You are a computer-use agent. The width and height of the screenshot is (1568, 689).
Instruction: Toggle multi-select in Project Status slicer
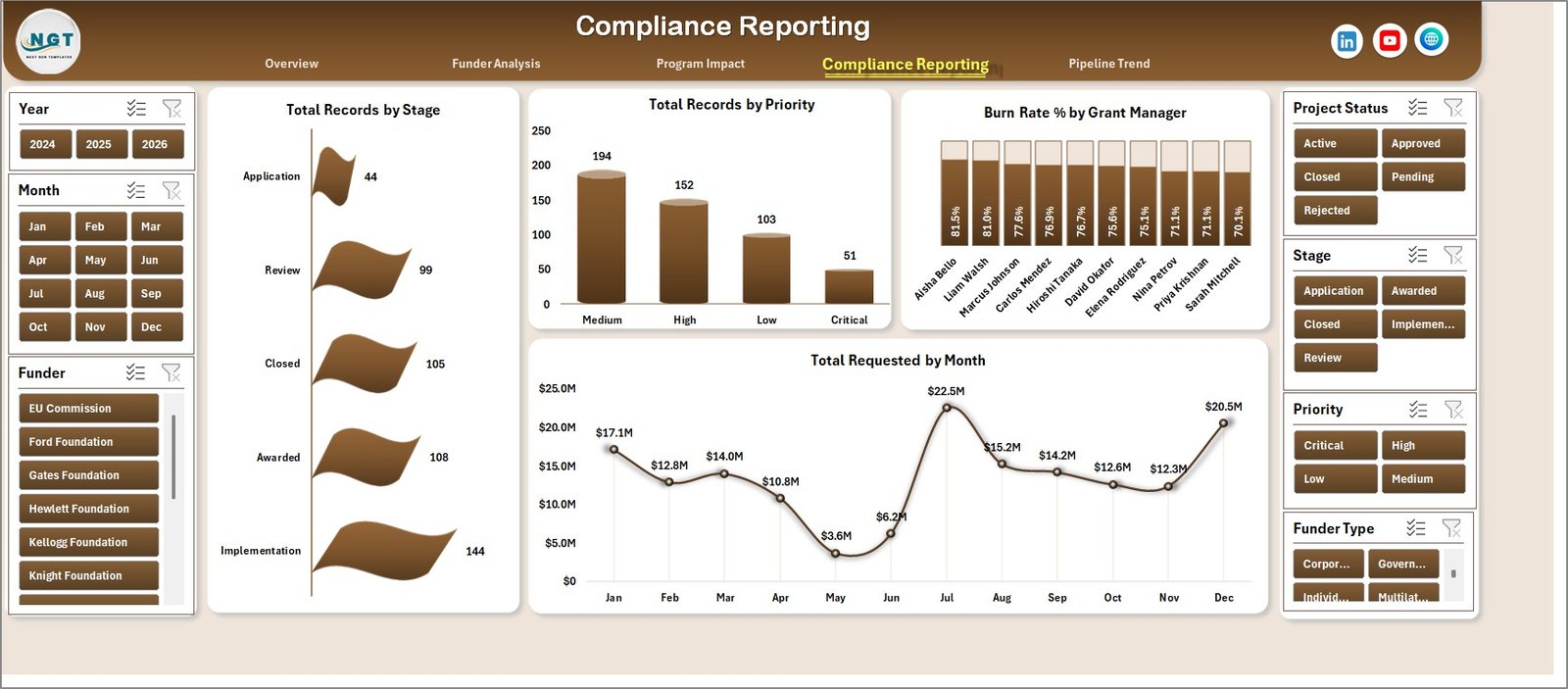1418,108
